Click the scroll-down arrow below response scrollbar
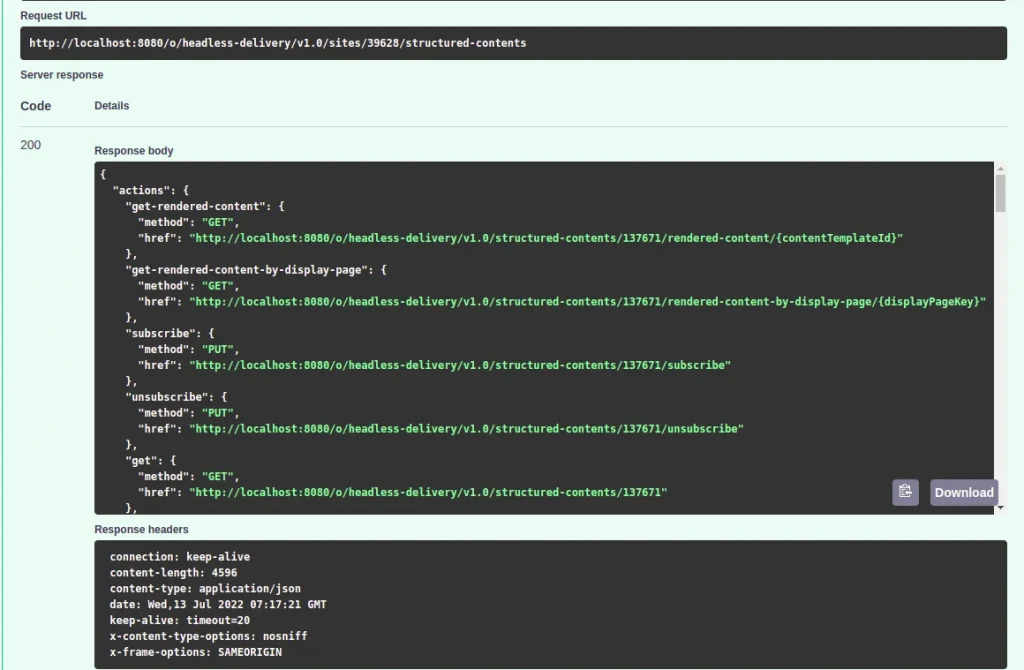Screen dimensions: 1024x670 pos(1003,508)
